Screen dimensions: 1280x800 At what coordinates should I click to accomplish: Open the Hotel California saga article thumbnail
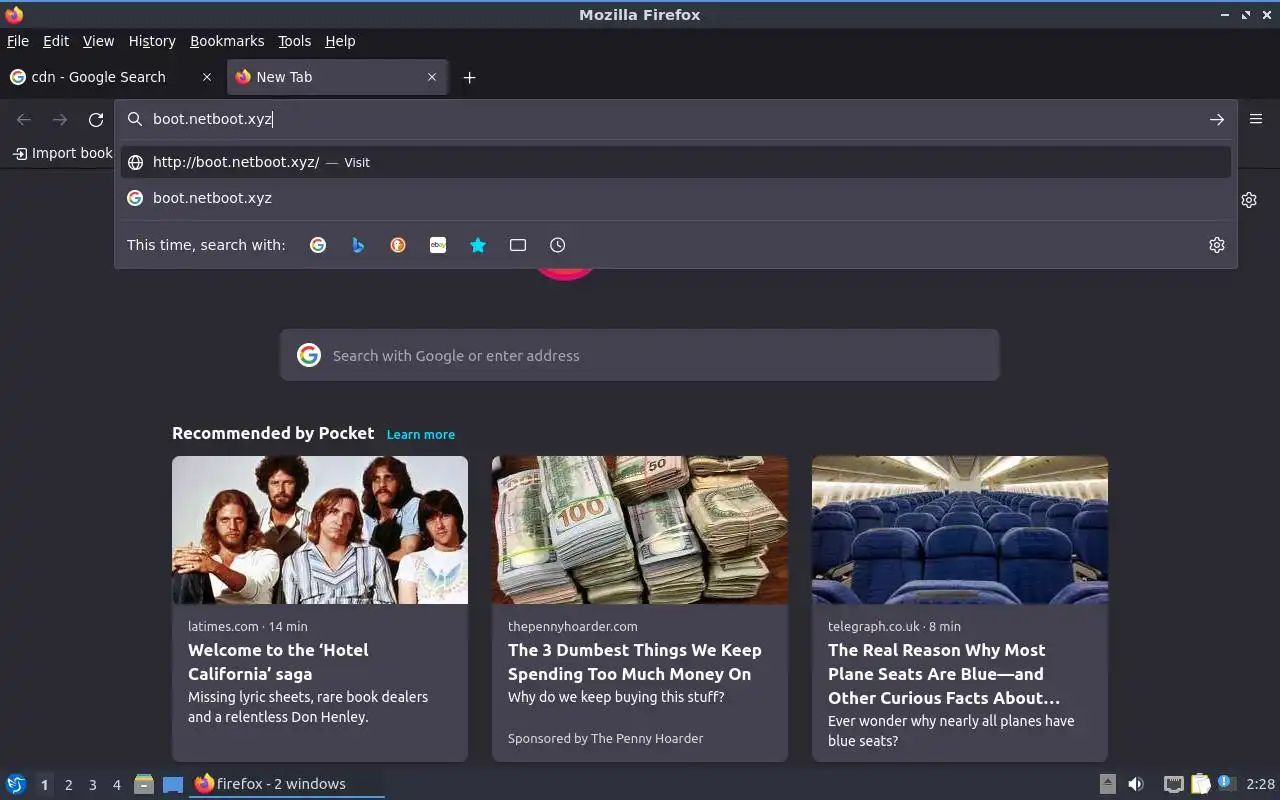click(x=320, y=530)
